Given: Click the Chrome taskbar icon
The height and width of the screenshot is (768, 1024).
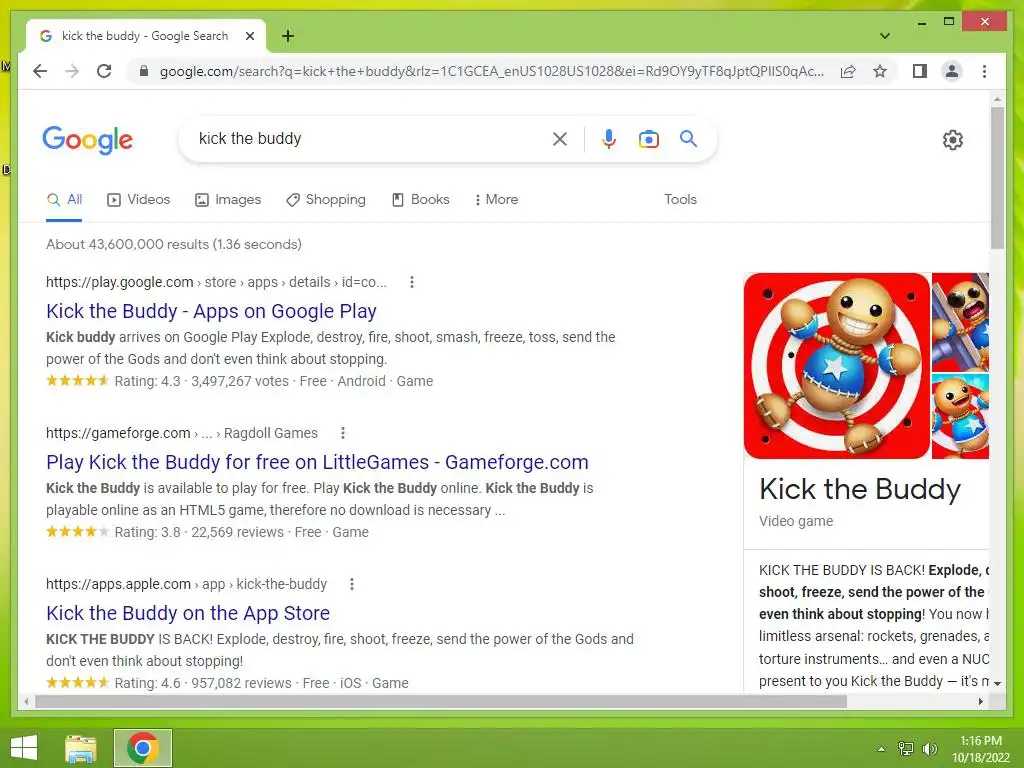Looking at the screenshot, I should click(x=142, y=748).
